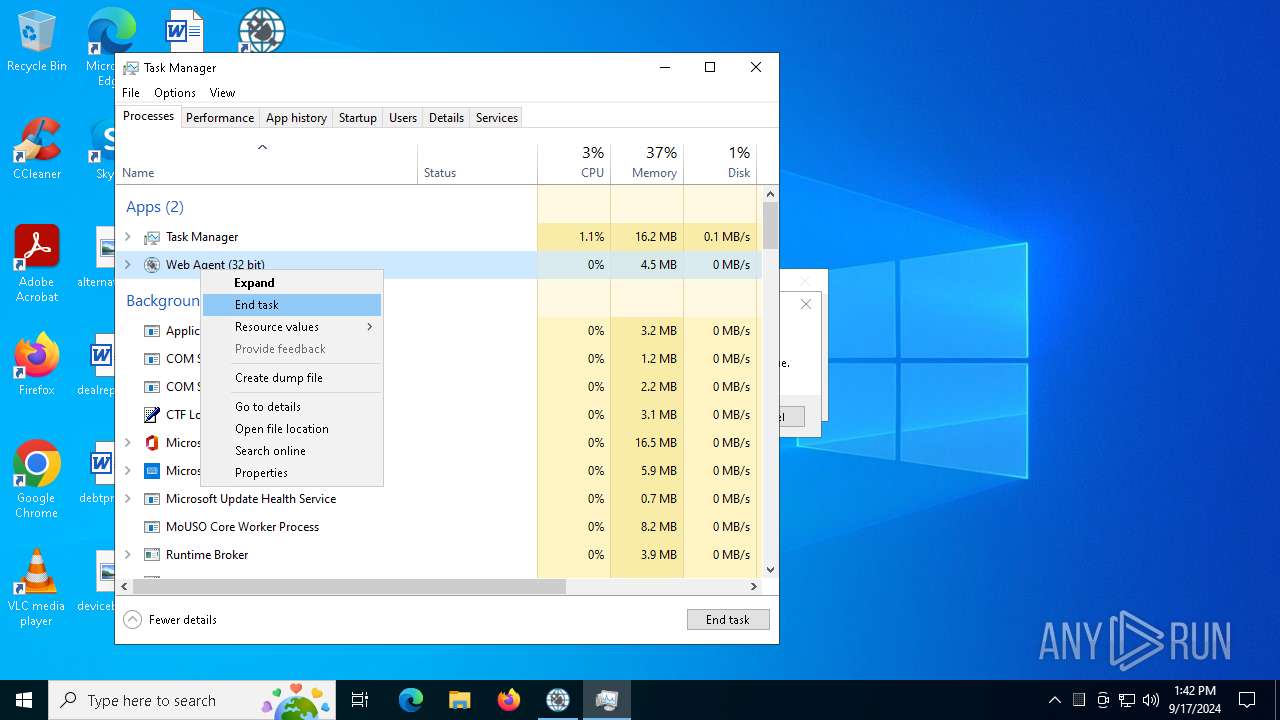The image size is (1280, 720).
Task: Open Firefox from the taskbar
Action: pos(509,700)
